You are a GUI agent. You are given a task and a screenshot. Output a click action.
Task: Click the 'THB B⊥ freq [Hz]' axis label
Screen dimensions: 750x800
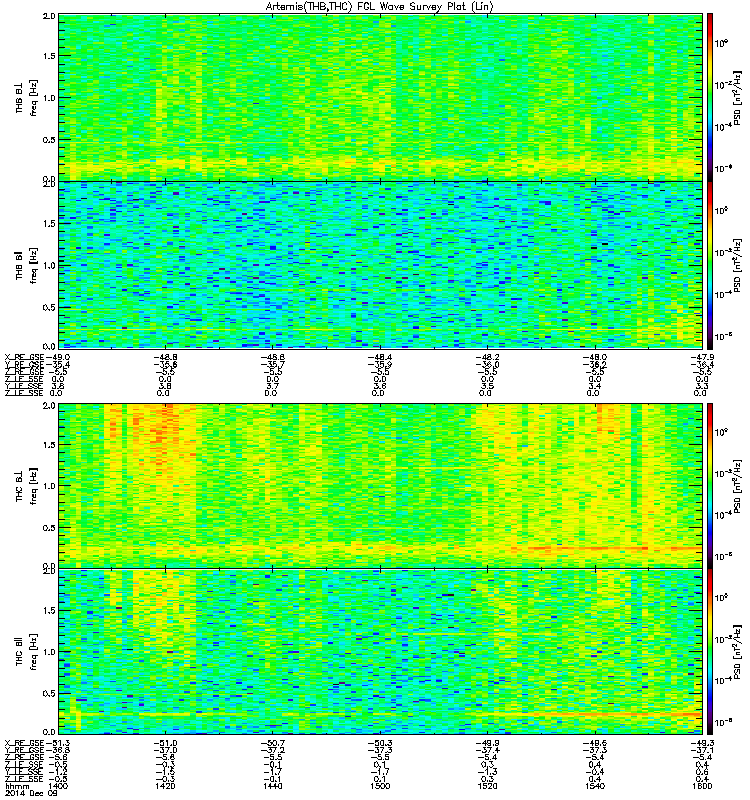[x=26, y=98]
